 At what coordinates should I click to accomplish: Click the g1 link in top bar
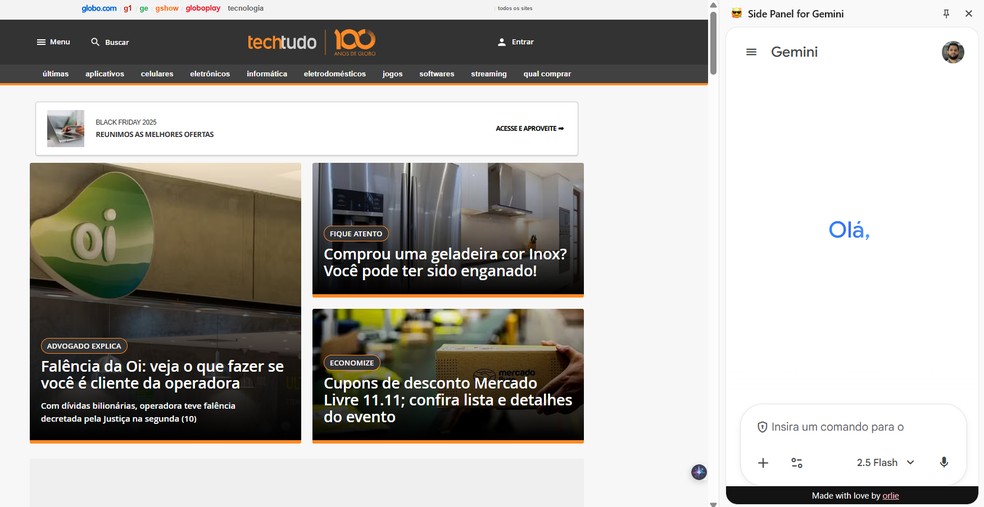click(x=128, y=8)
